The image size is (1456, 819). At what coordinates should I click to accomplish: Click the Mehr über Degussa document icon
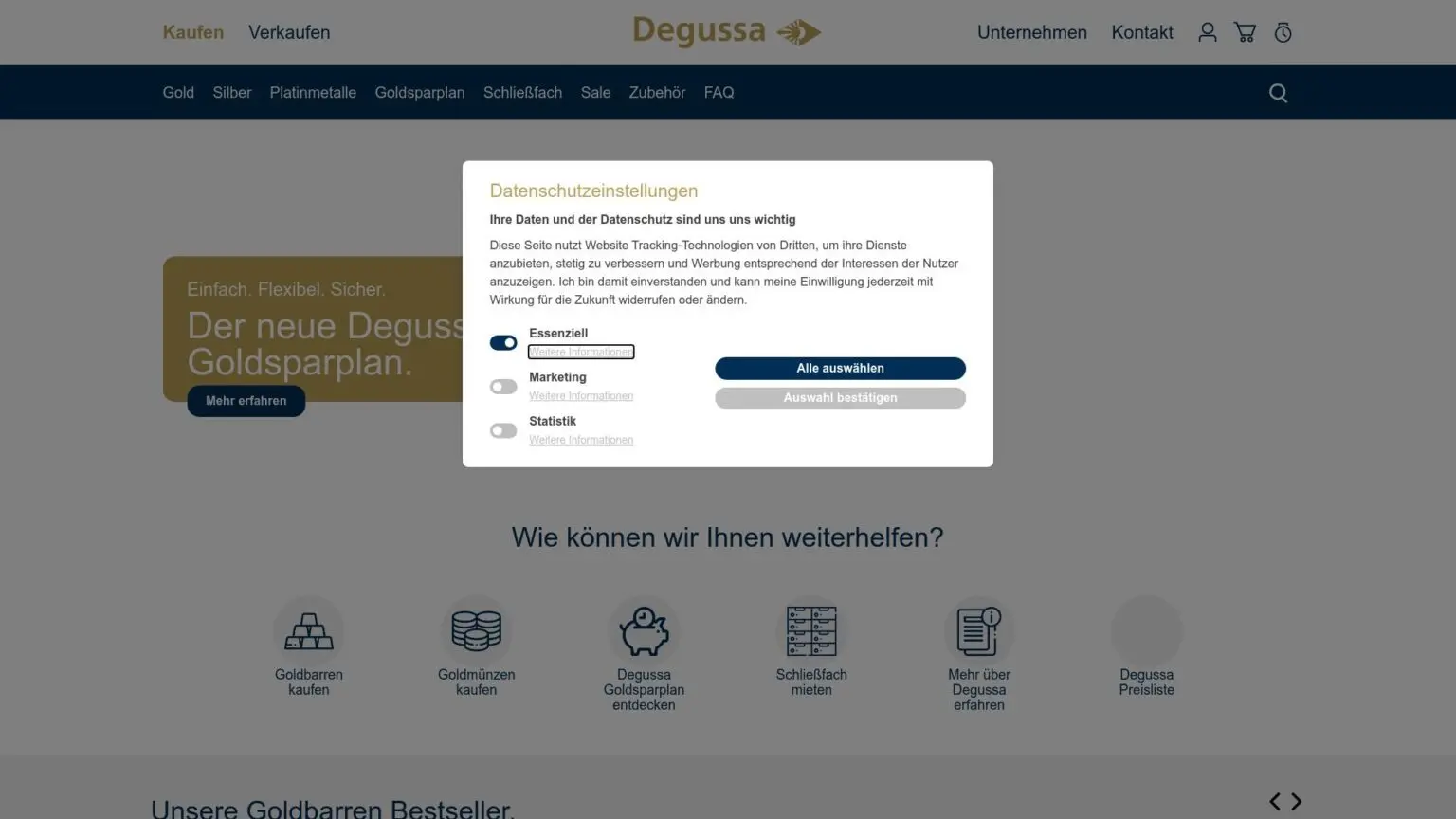(978, 630)
